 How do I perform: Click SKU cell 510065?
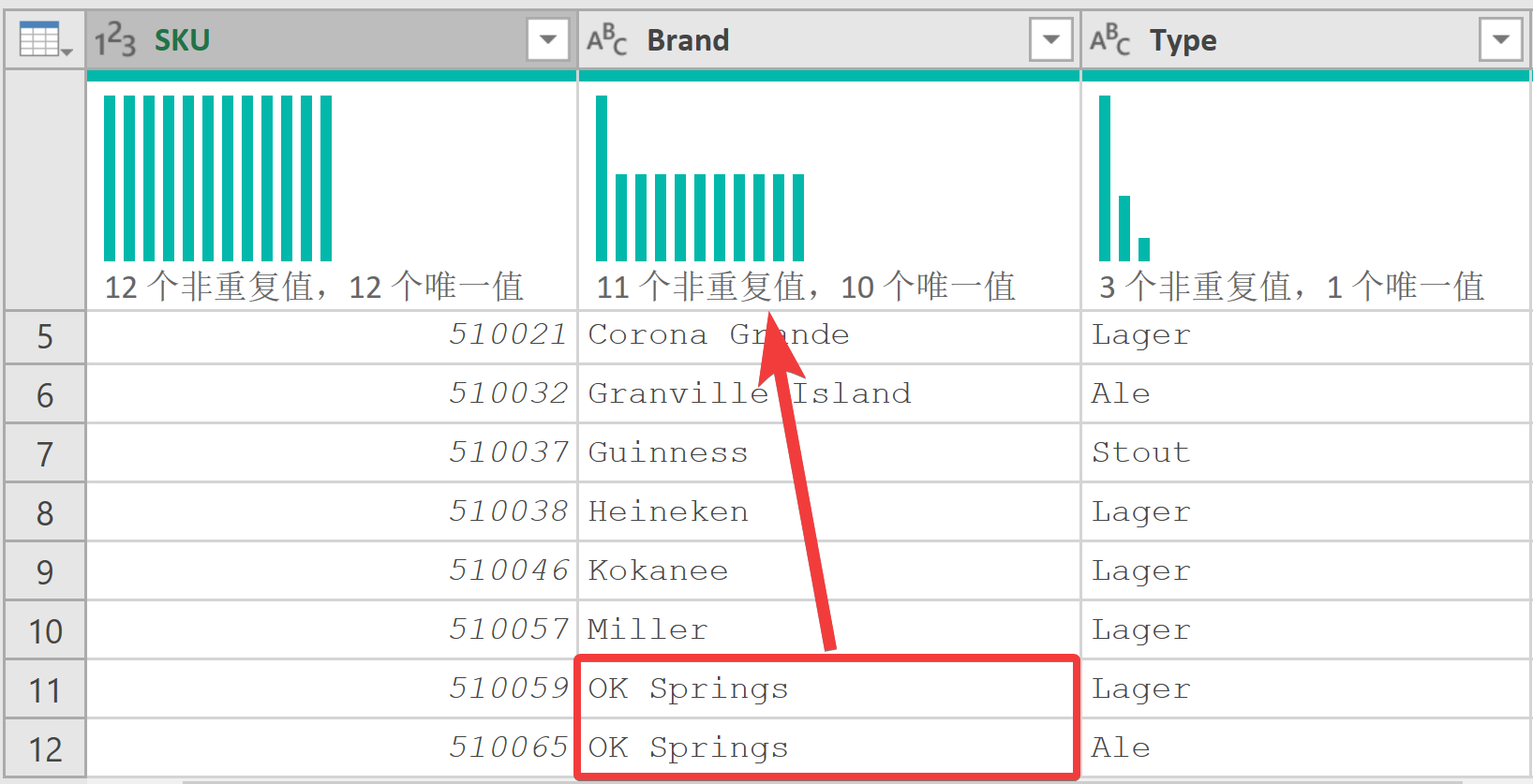pos(332,747)
